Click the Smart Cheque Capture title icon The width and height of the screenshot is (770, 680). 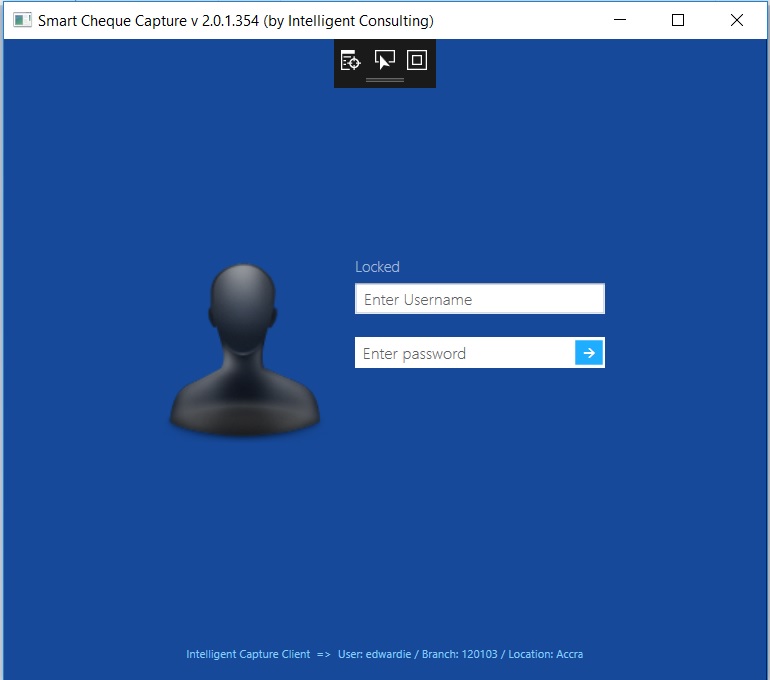[22, 20]
